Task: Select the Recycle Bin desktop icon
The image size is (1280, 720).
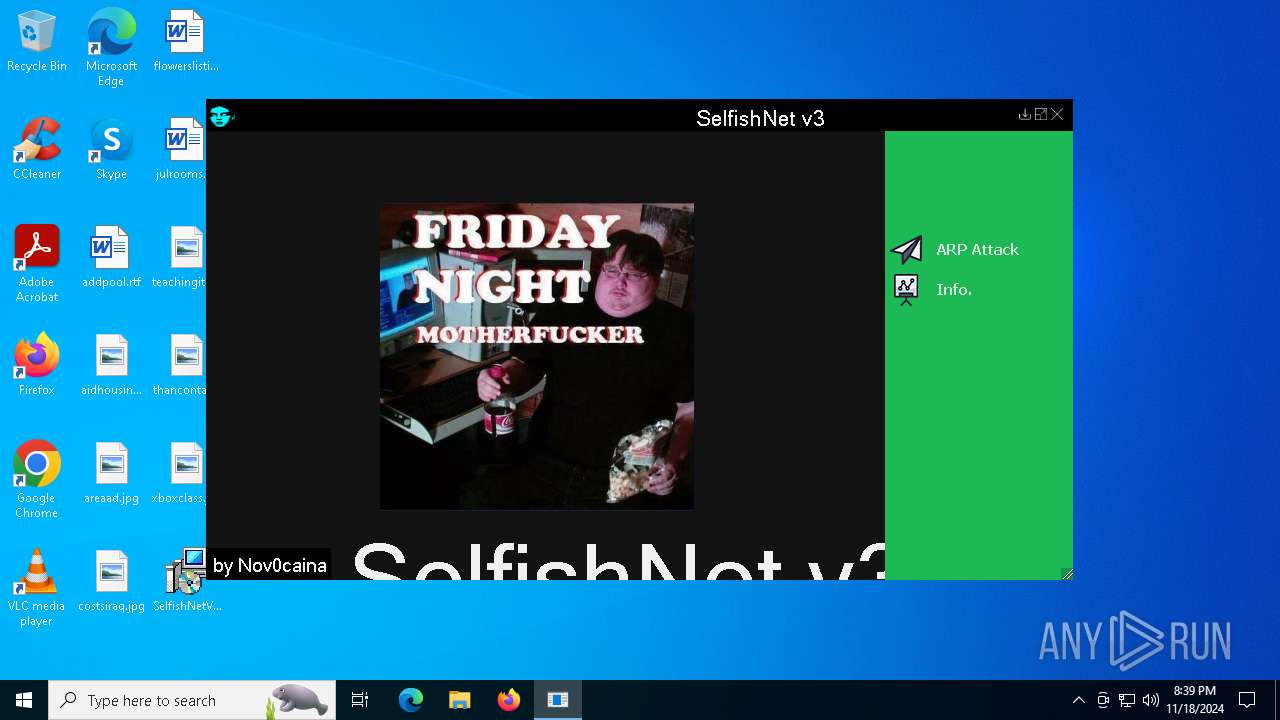Action: pyautogui.click(x=37, y=43)
